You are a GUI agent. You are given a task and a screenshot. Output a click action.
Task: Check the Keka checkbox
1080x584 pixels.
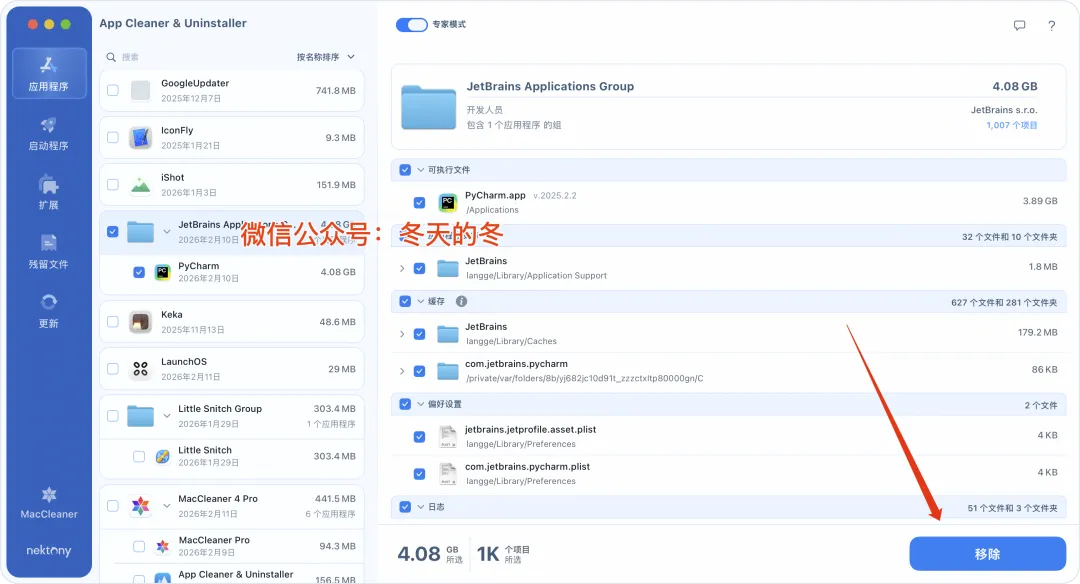click(113, 322)
